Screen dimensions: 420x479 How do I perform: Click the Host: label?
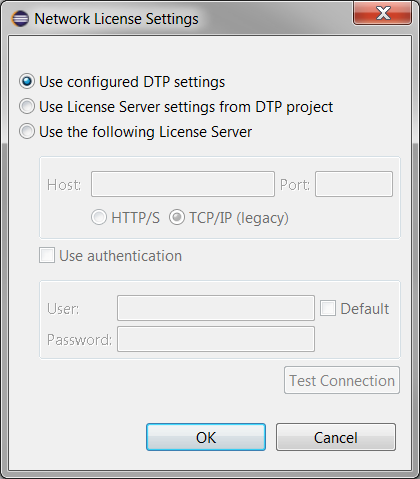point(64,185)
